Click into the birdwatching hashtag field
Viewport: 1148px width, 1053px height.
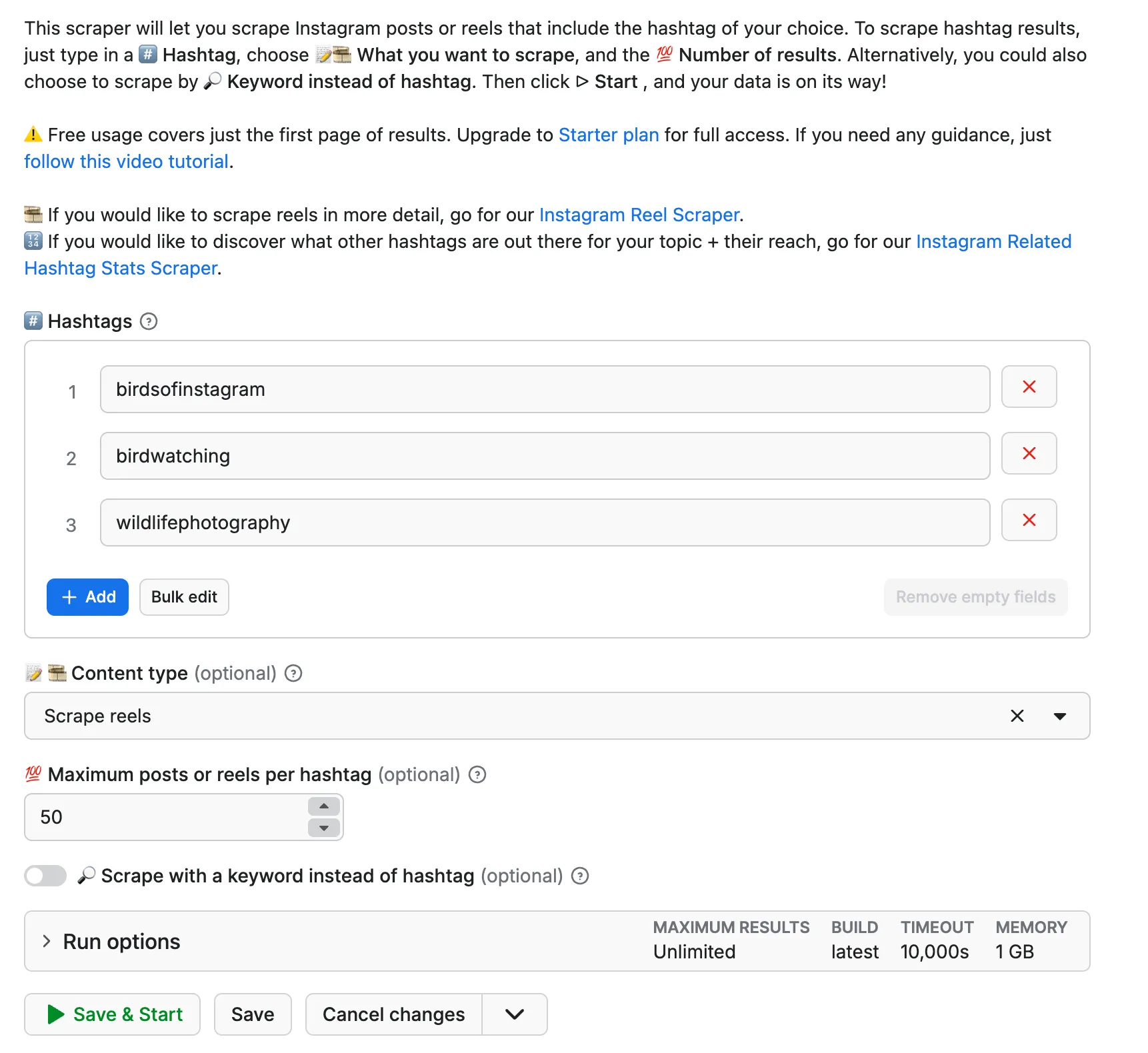[x=544, y=456]
